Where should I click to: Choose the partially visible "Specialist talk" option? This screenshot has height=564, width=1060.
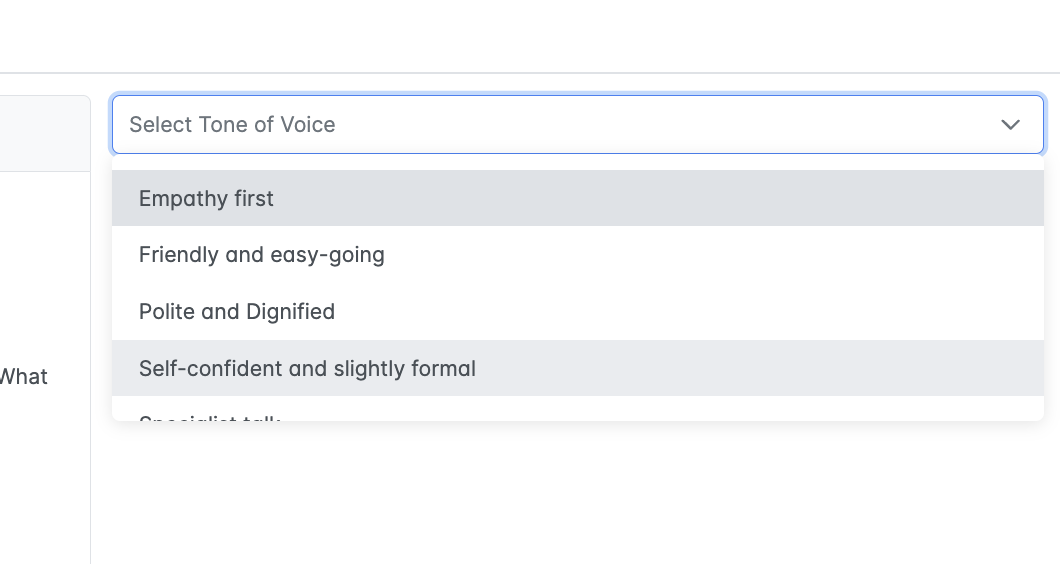(x=210, y=416)
